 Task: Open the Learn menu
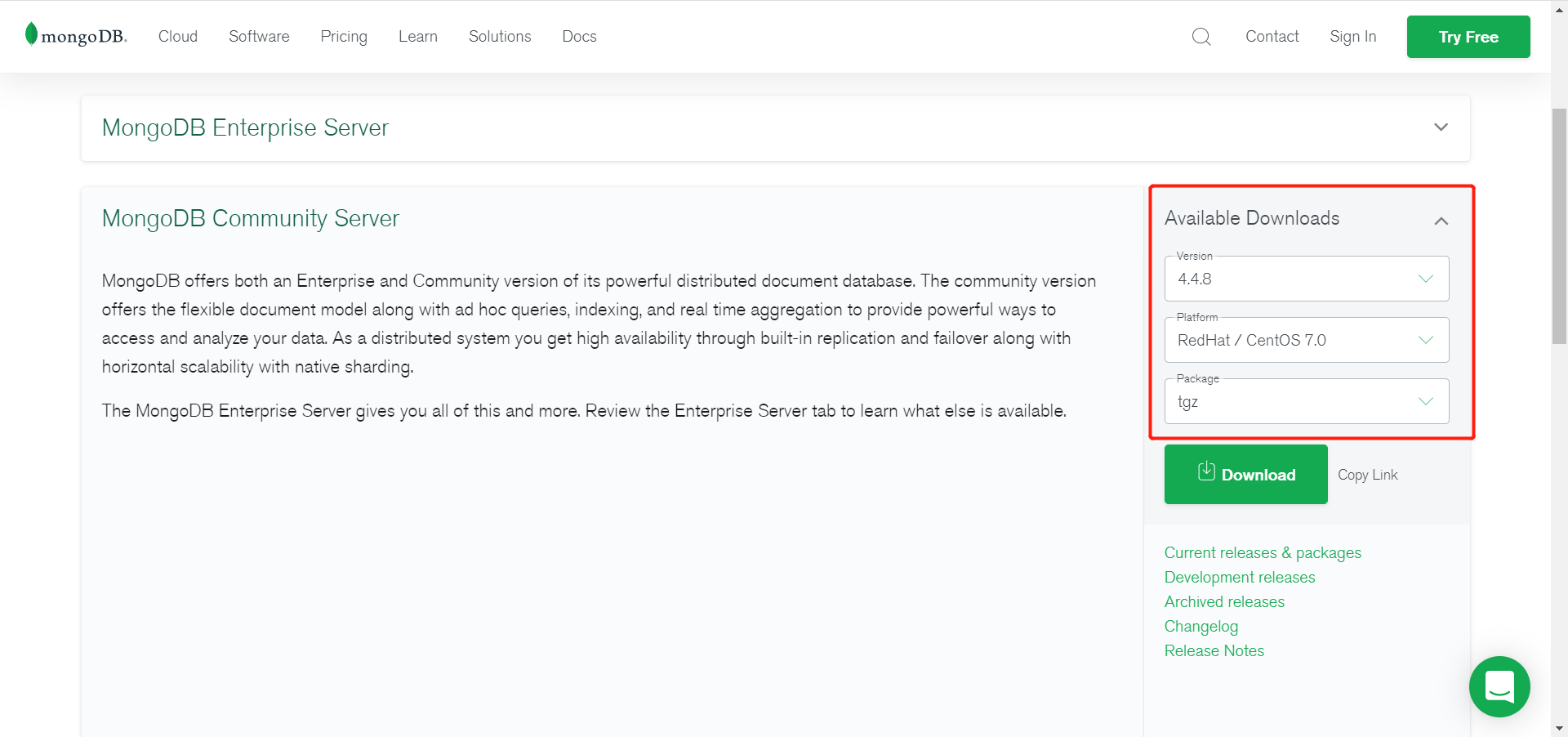(x=418, y=37)
